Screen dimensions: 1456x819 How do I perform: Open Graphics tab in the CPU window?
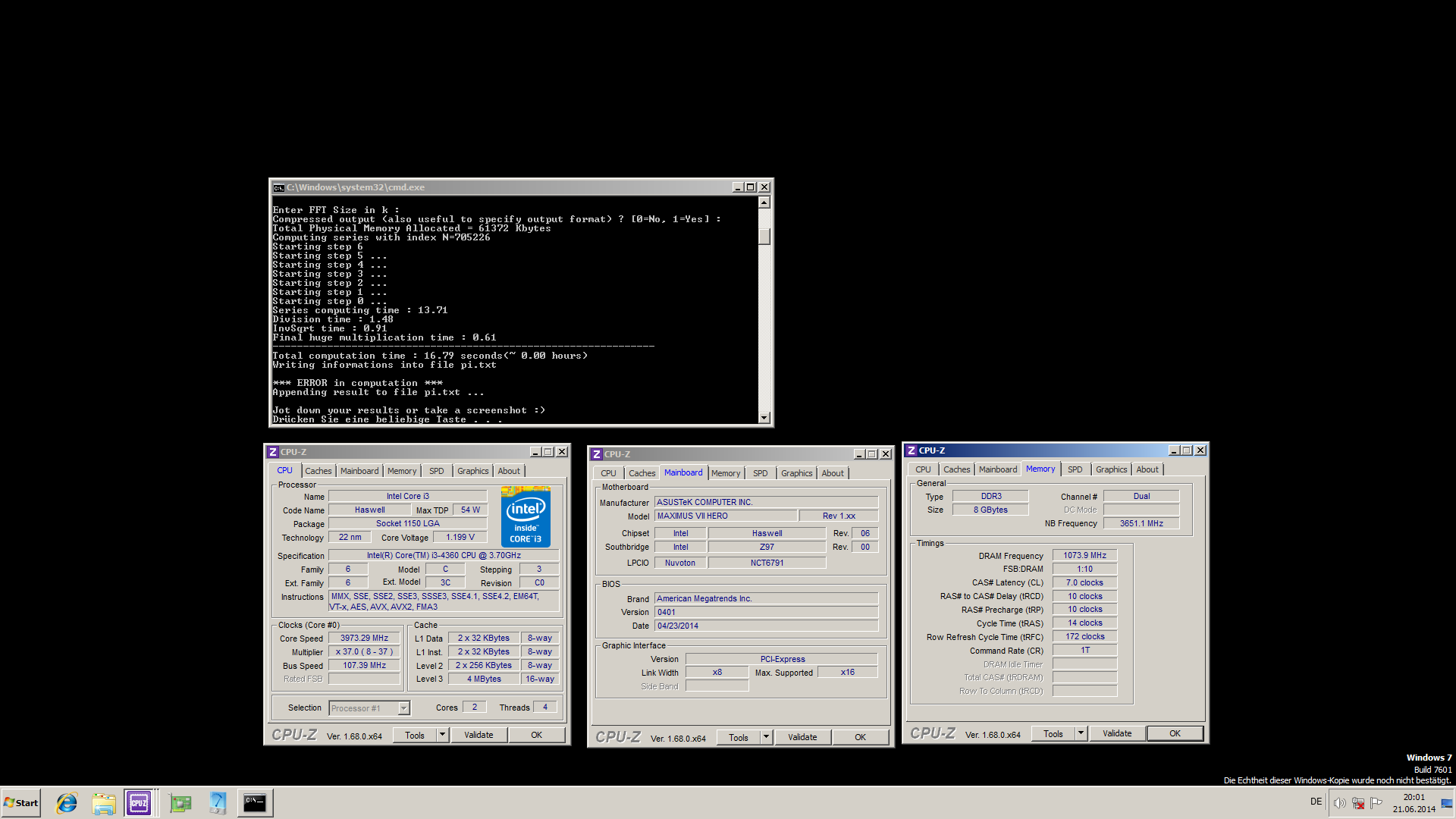click(473, 471)
